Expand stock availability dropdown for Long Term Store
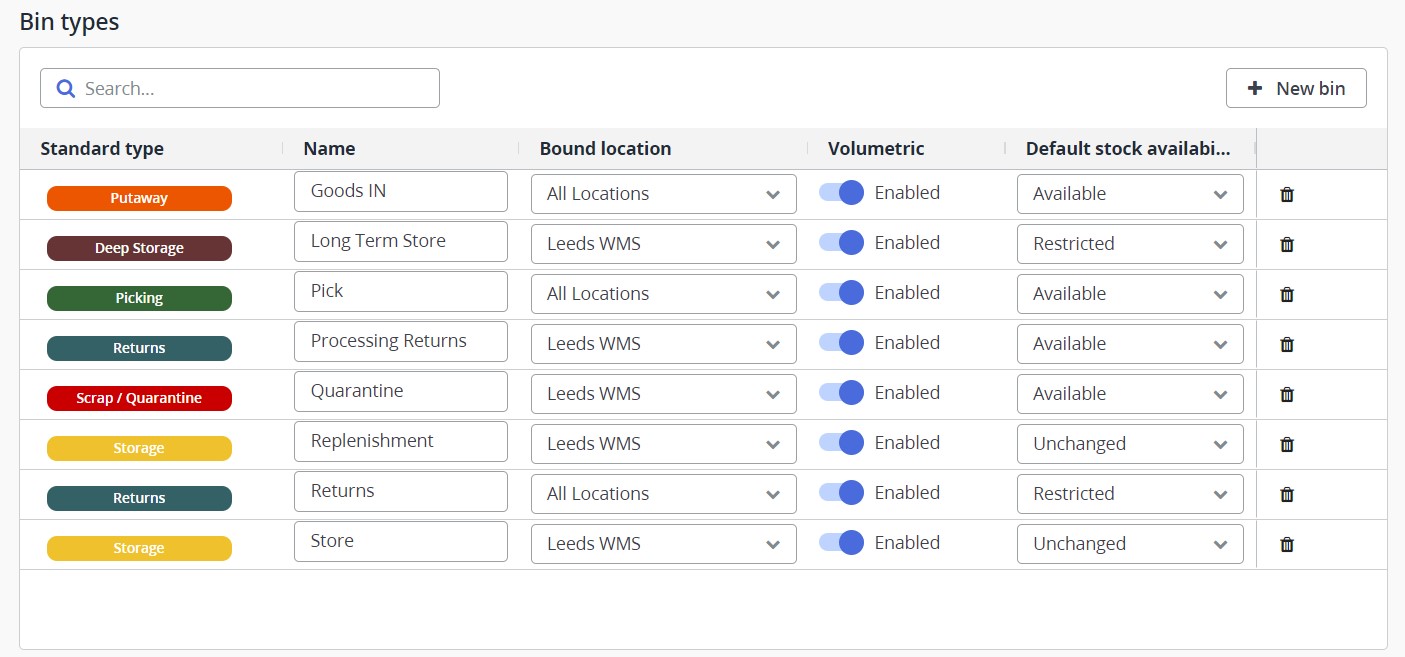 point(1130,244)
